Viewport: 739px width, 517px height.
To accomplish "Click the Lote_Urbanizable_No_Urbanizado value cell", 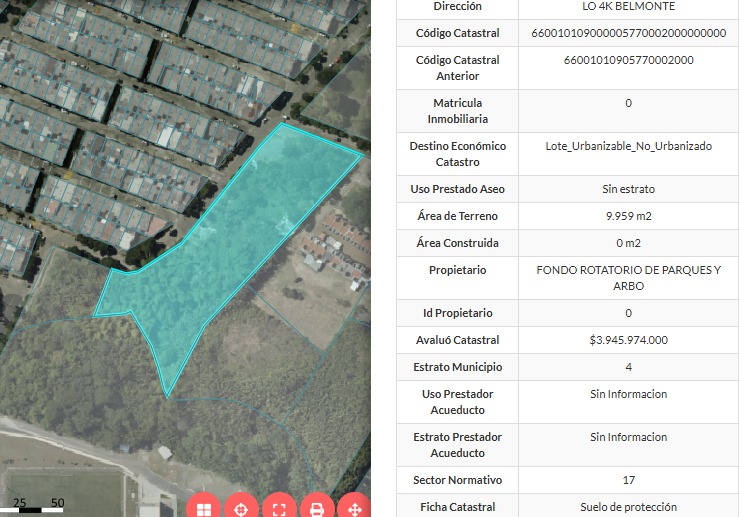I will point(628,146).
